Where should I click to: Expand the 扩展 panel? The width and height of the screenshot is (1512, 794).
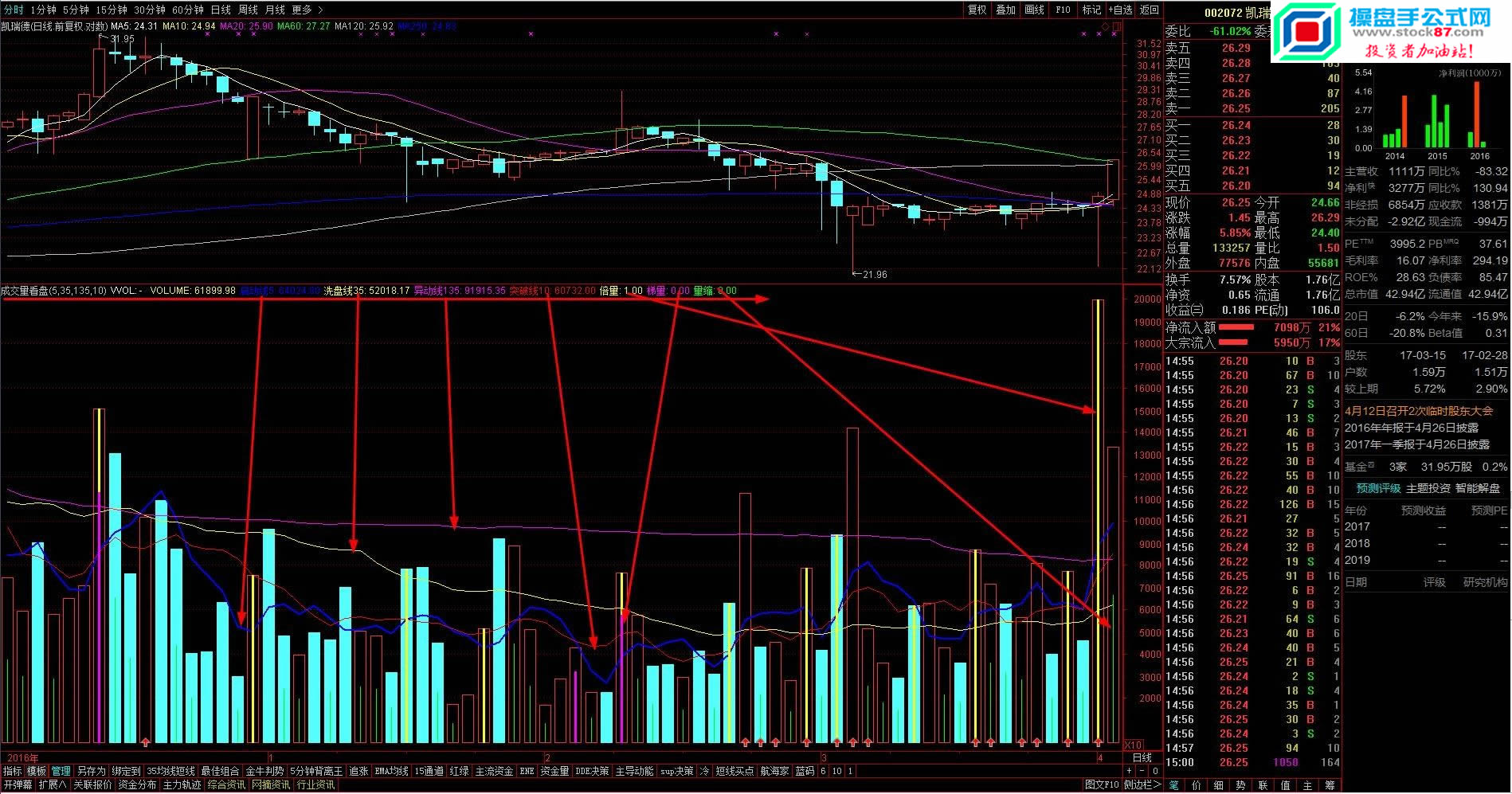pos(53,785)
